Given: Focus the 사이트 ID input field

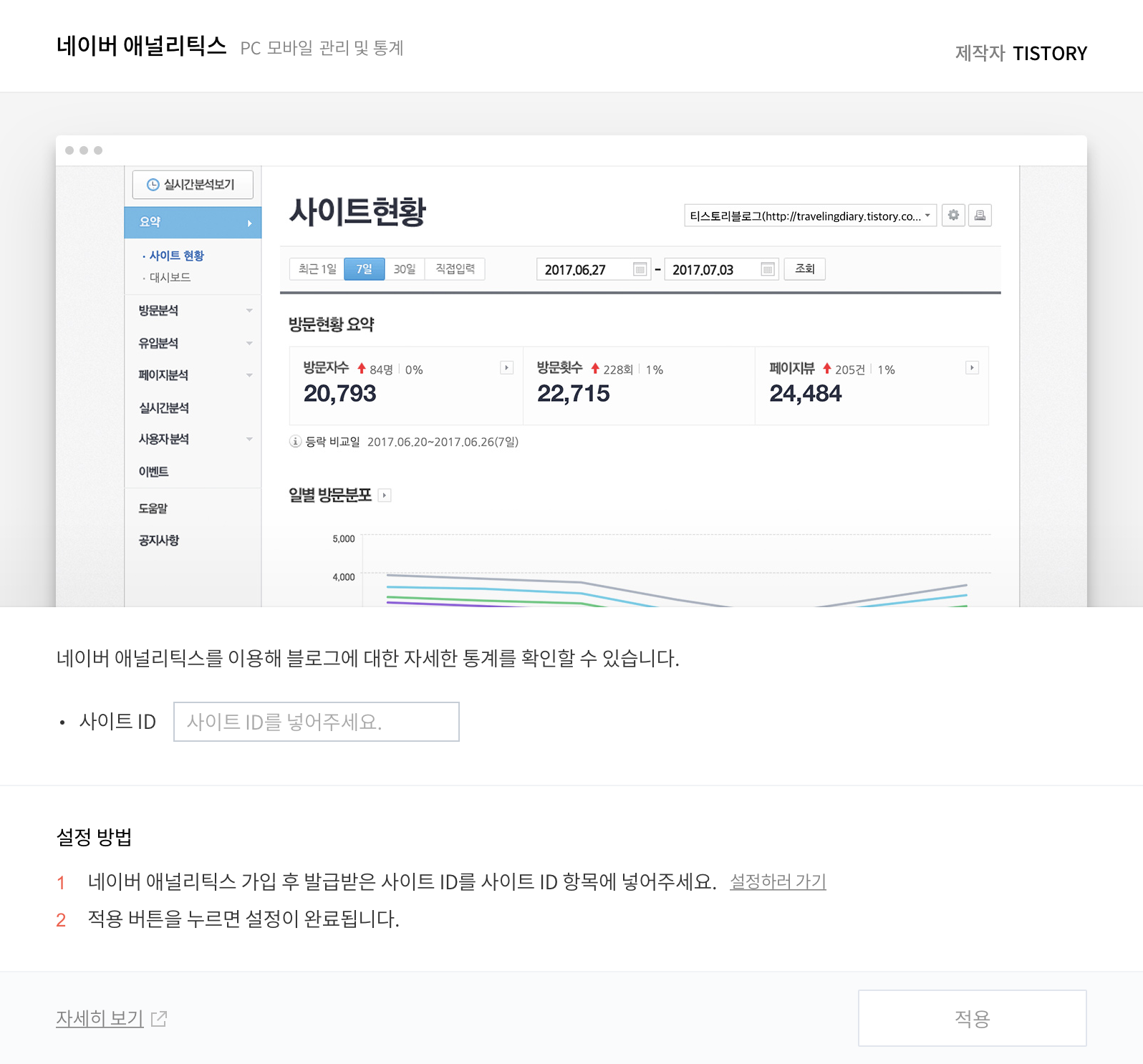Looking at the screenshot, I should (x=316, y=722).
